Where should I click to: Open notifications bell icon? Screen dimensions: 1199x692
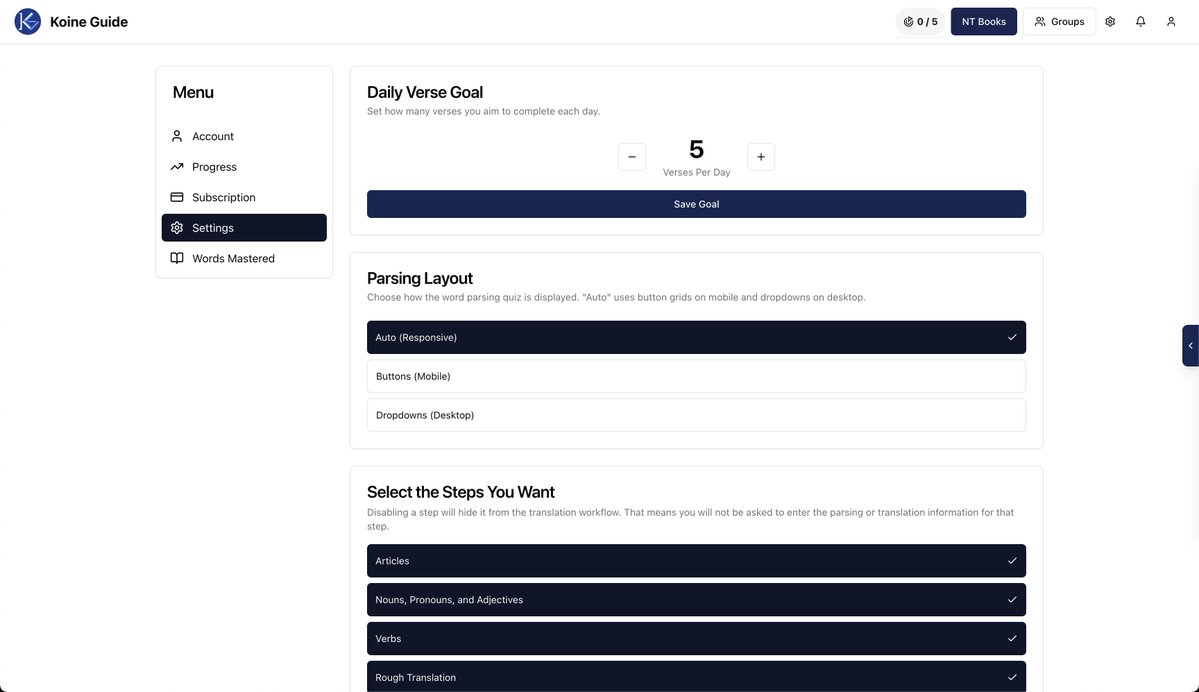(x=1140, y=21)
